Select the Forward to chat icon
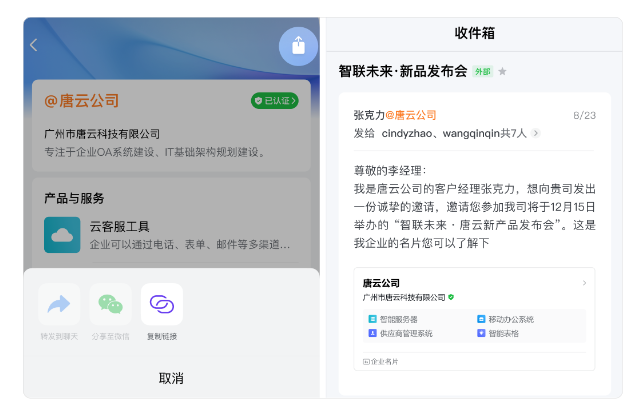626x414 pixels. tap(59, 304)
